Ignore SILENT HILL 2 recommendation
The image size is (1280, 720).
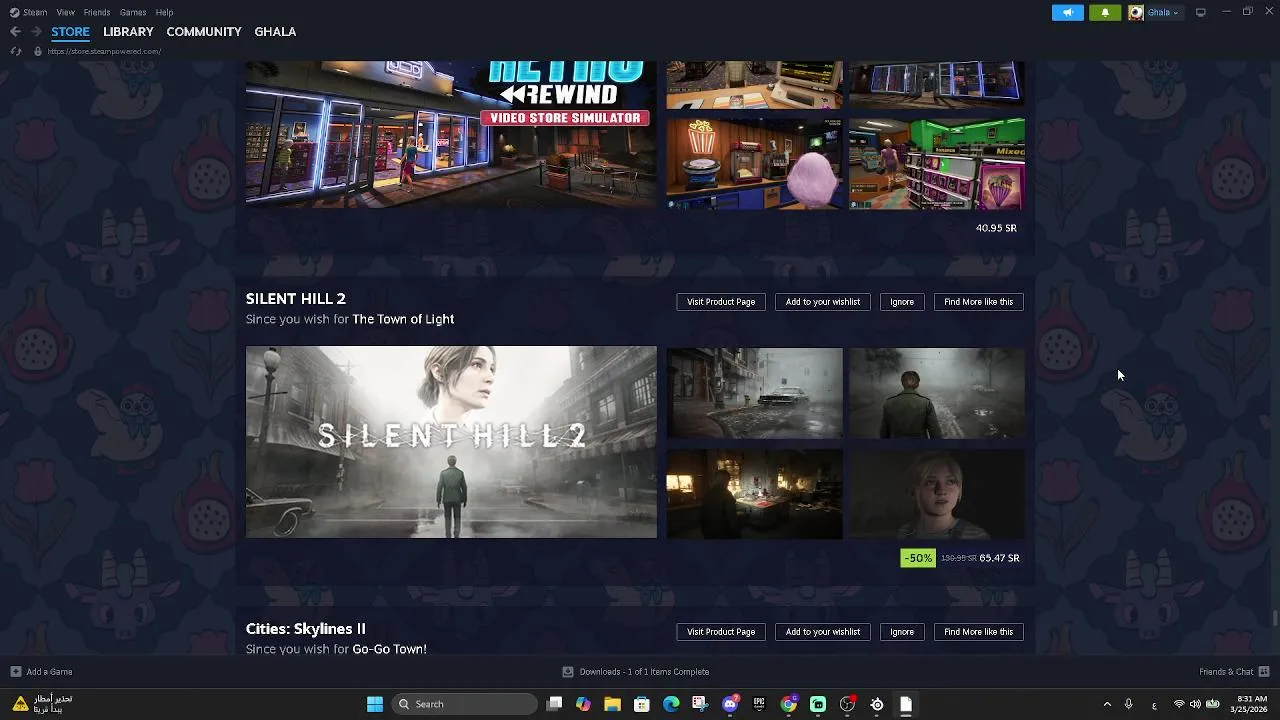902,302
